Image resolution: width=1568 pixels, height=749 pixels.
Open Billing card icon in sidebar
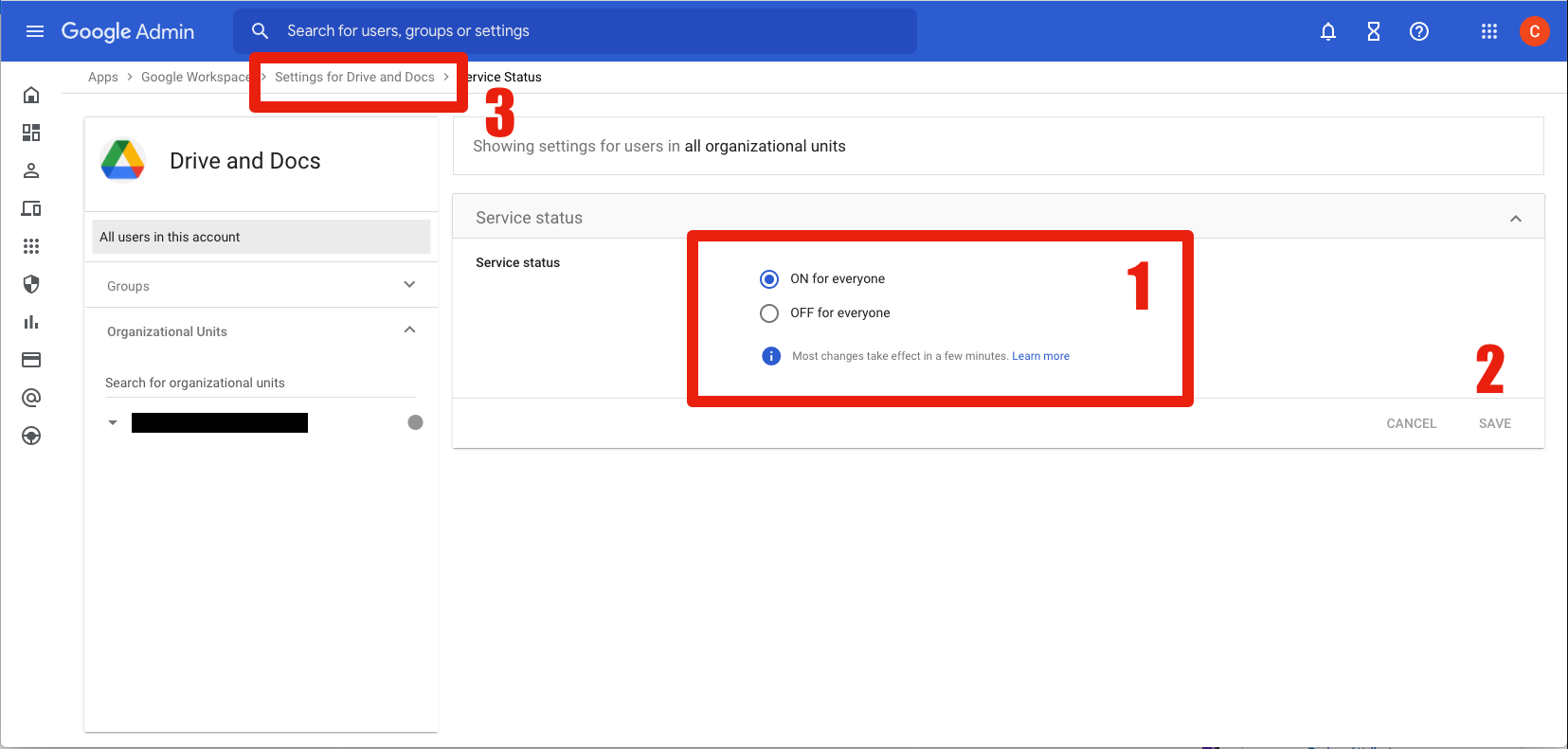(31, 360)
